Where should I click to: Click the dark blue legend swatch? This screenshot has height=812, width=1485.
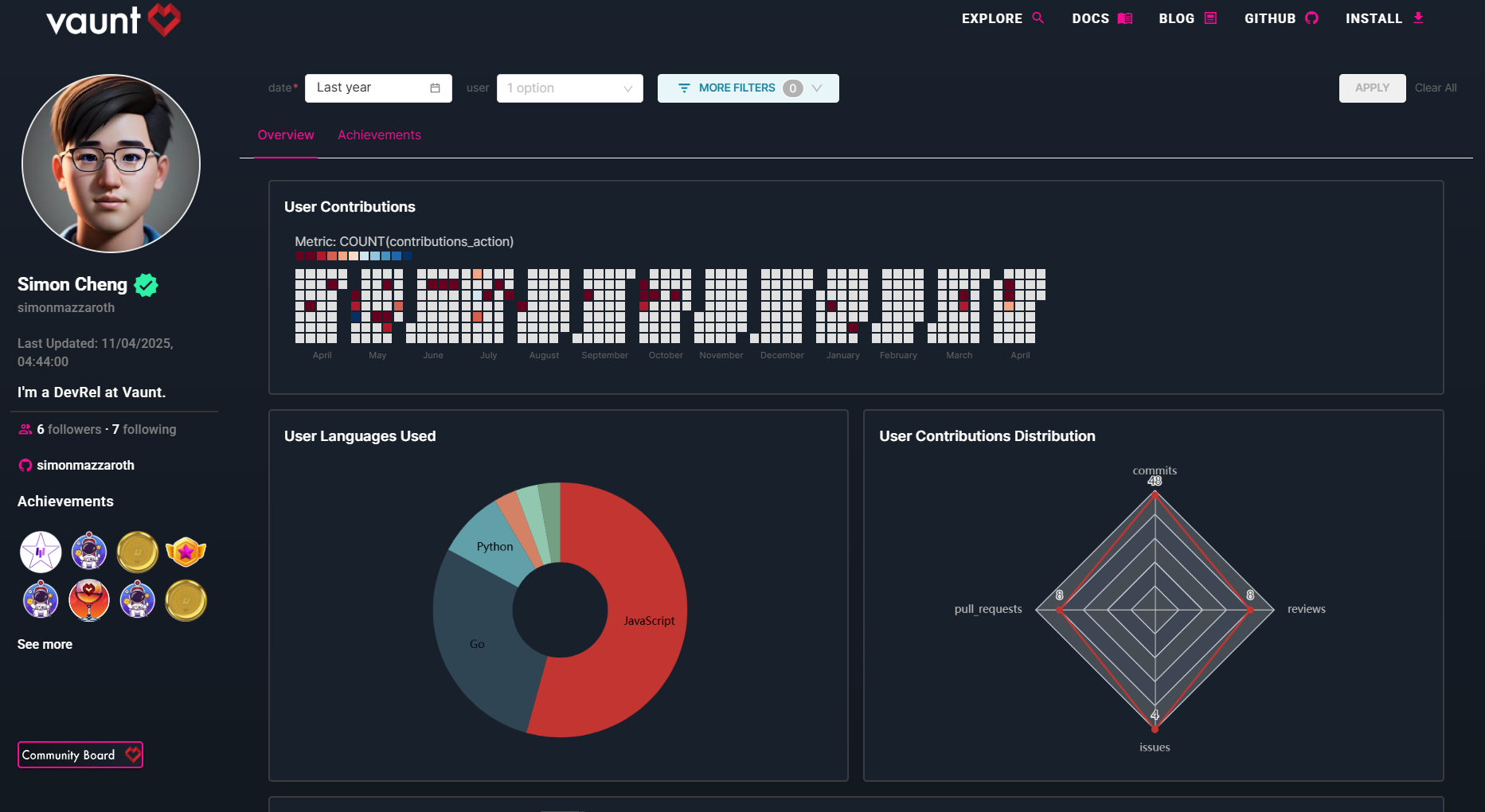(407, 256)
